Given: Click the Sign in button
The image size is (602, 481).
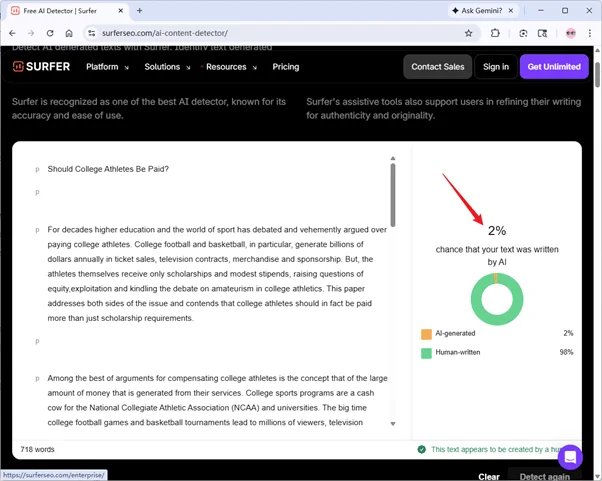Looking at the screenshot, I should tap(495, 67).
